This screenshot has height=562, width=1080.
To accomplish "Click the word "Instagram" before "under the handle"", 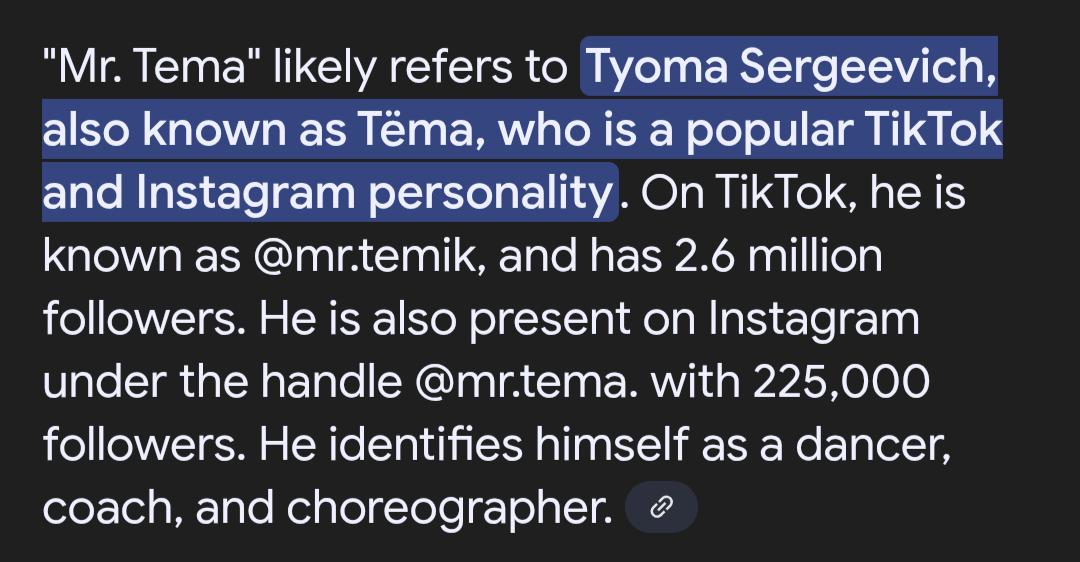I will tap(814, 320).
